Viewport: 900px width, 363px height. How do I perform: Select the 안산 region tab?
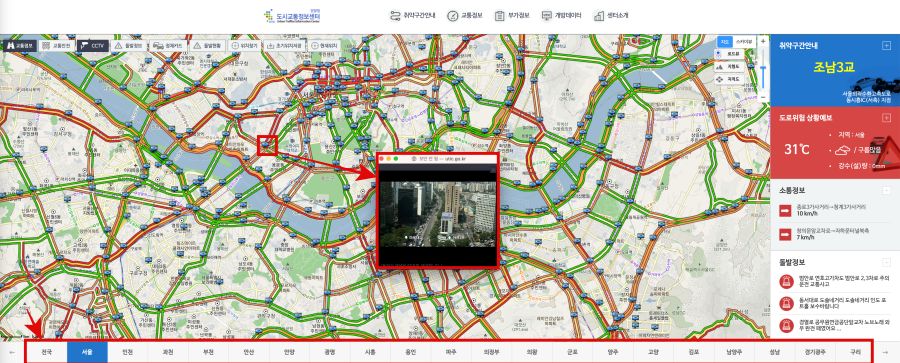tap(249, 352)
